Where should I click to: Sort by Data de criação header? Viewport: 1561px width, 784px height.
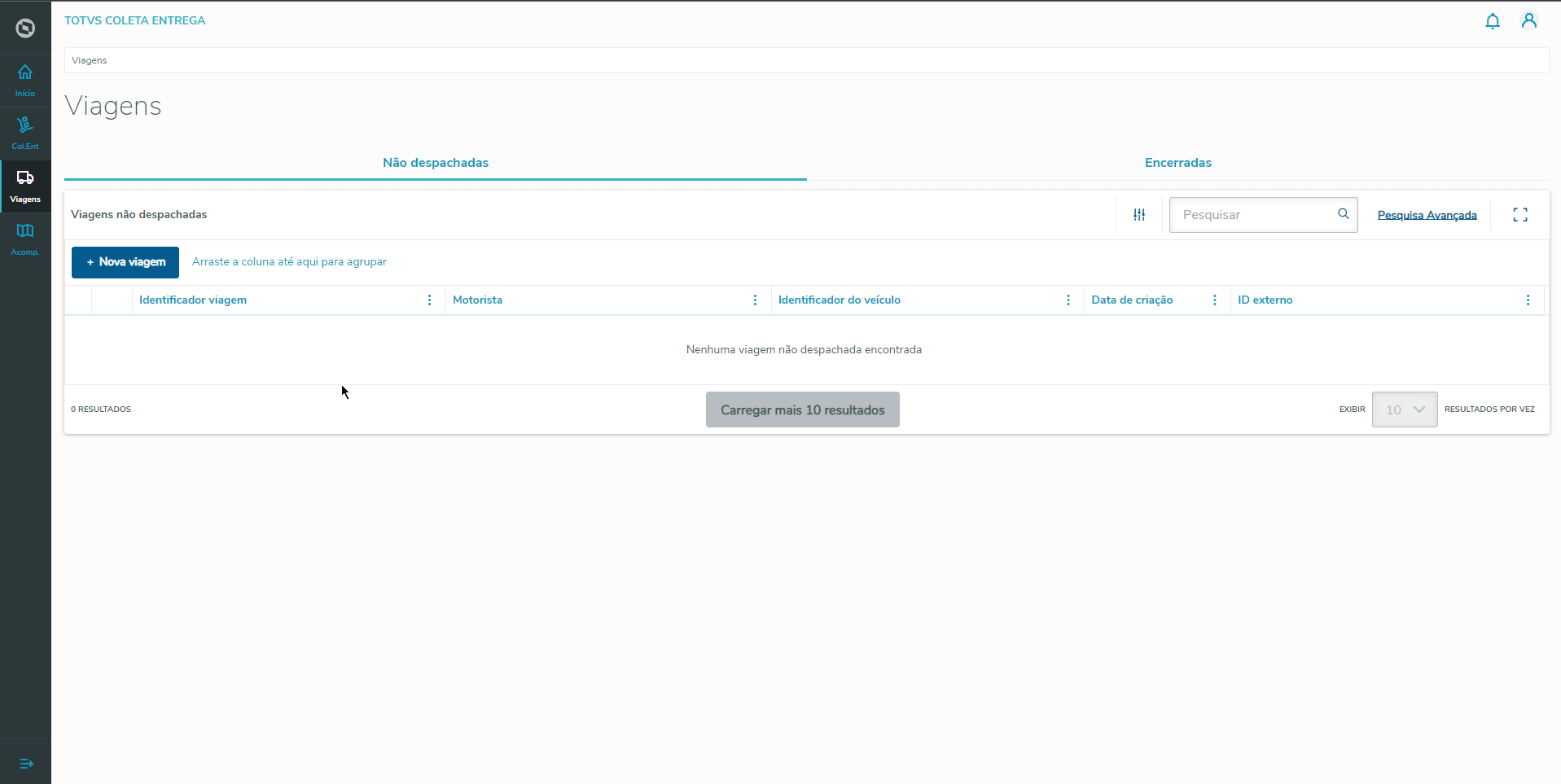[x=1132, y=300]
